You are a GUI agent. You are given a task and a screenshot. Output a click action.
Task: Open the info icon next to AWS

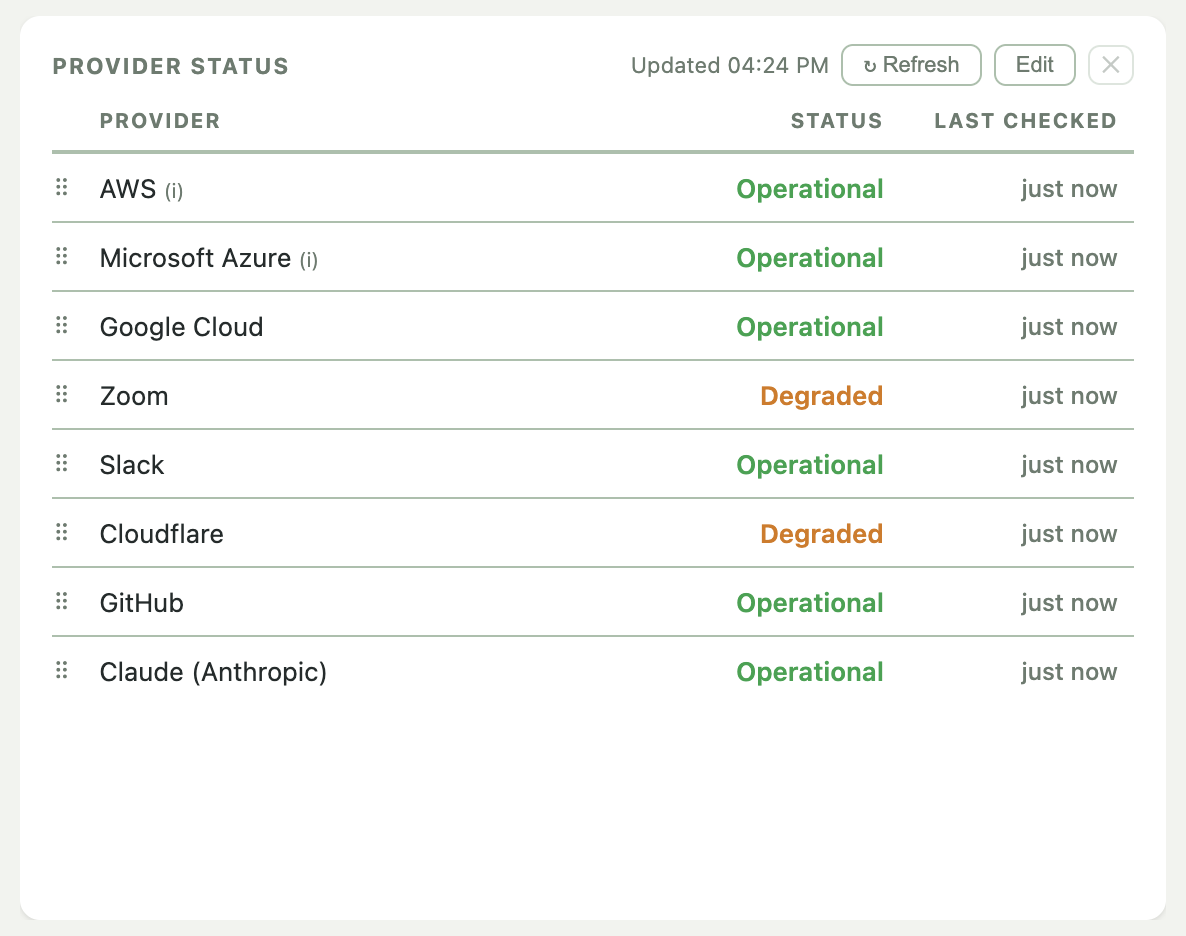(x=174, y=191)
